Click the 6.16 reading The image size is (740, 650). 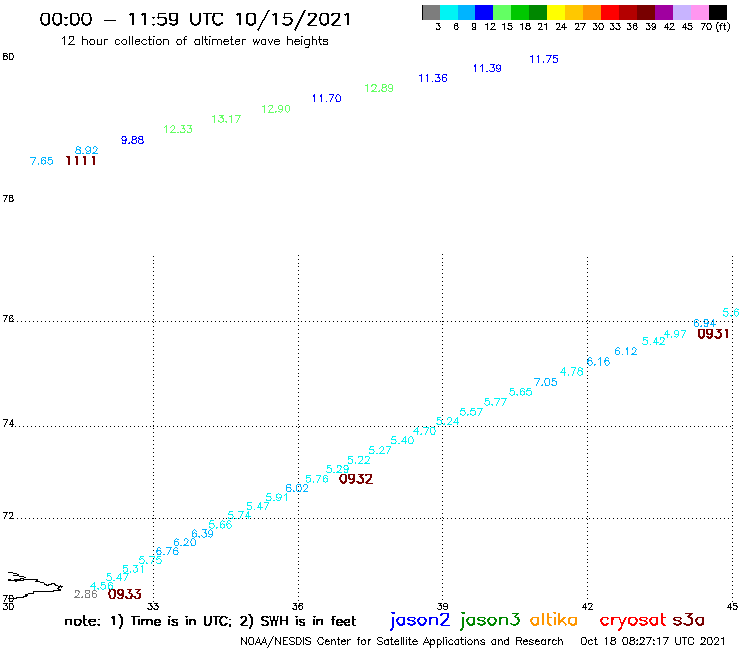pos(598,362)
